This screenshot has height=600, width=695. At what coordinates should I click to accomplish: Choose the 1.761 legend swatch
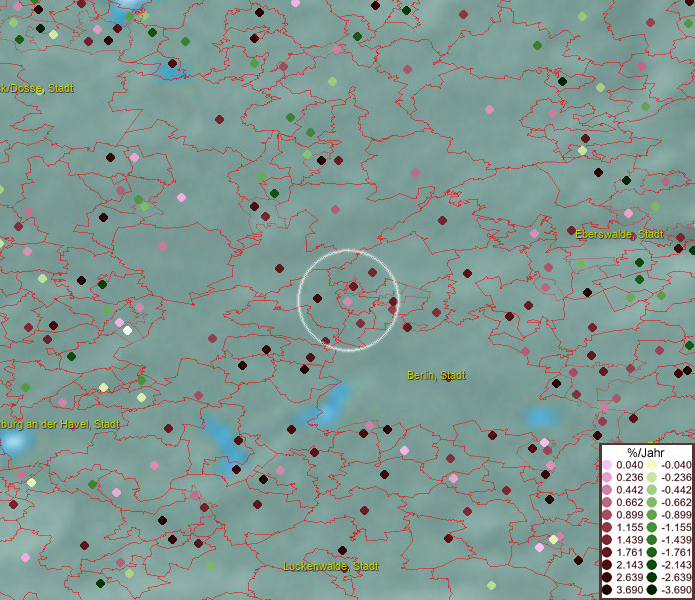(607, 553)
